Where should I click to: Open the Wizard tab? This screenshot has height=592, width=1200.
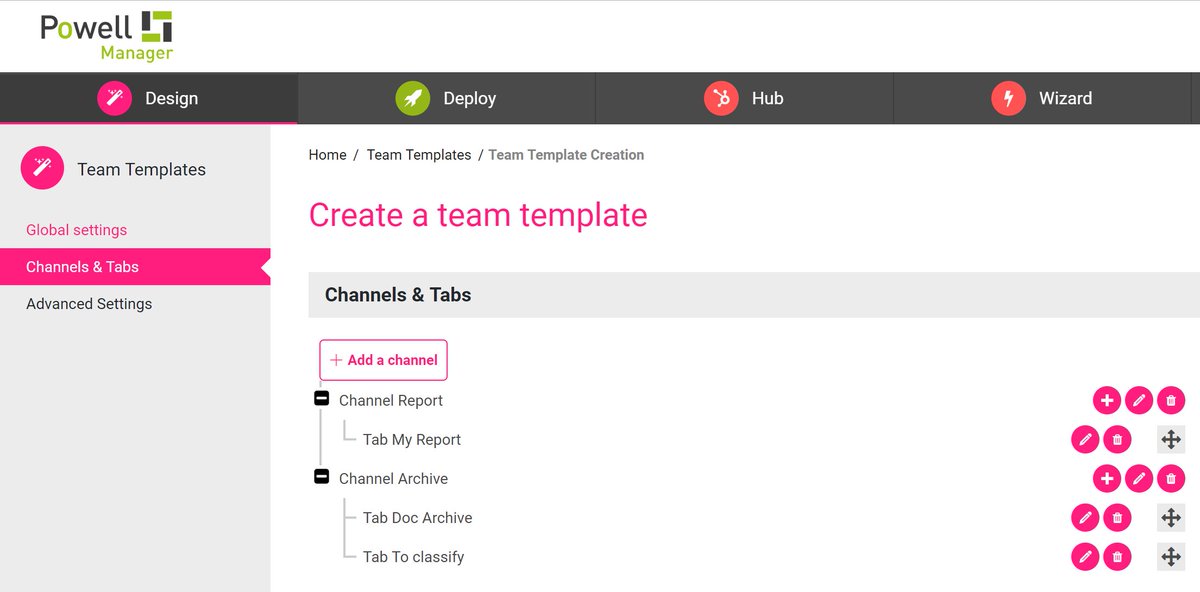tap(1042, 98)
